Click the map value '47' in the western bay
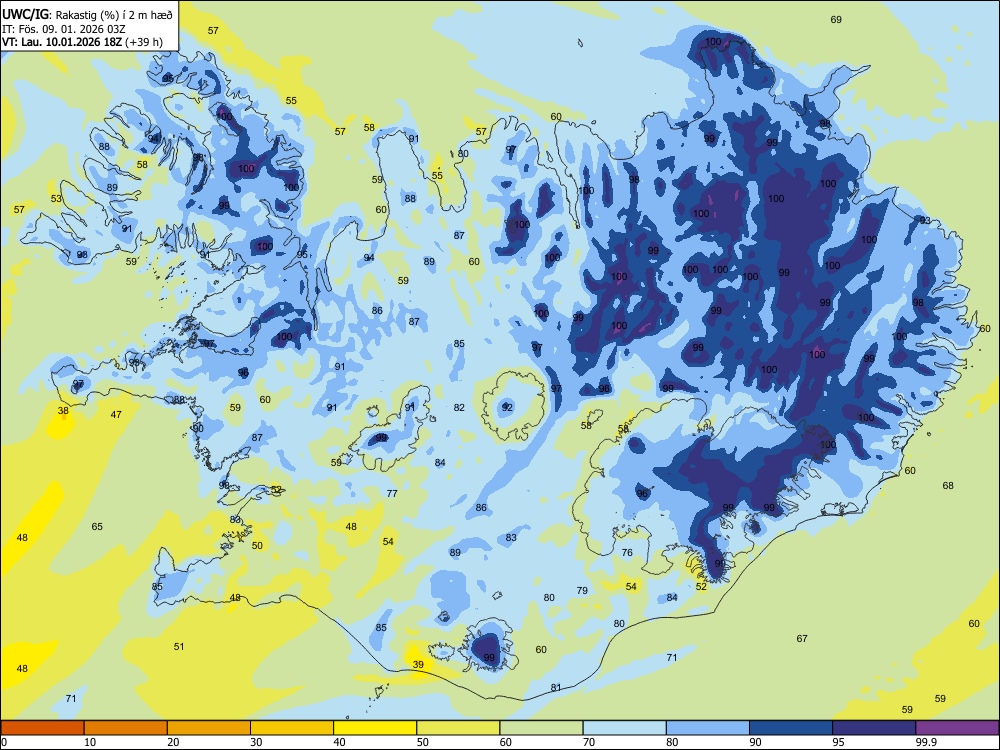This screenshot has height=750, width=1000. [x=116, y=415]
